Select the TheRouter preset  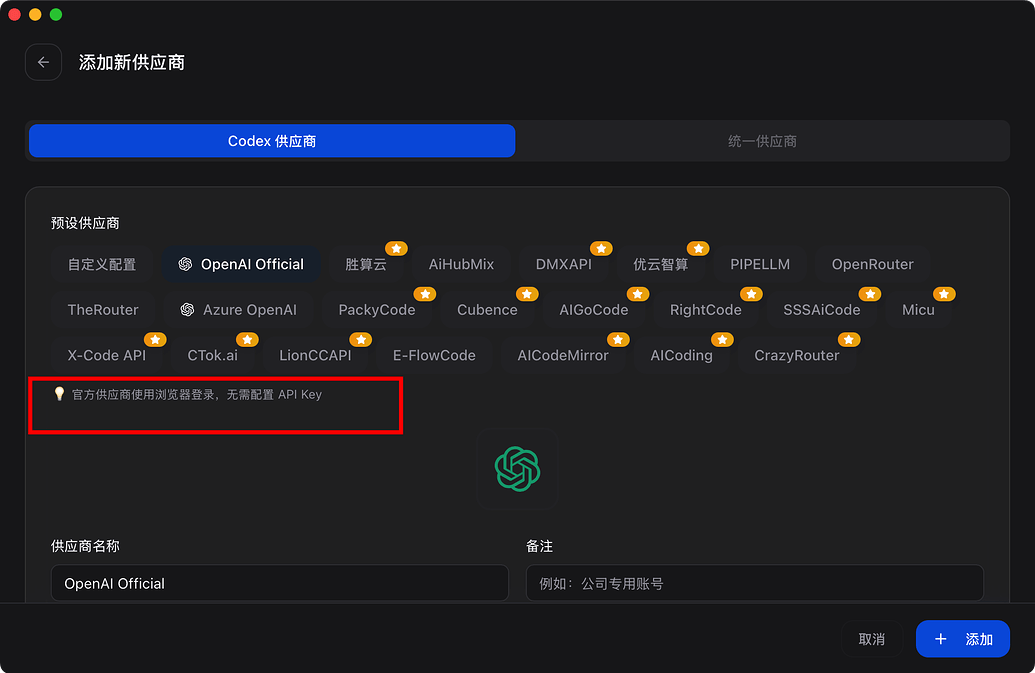click(x=103, y=309)
